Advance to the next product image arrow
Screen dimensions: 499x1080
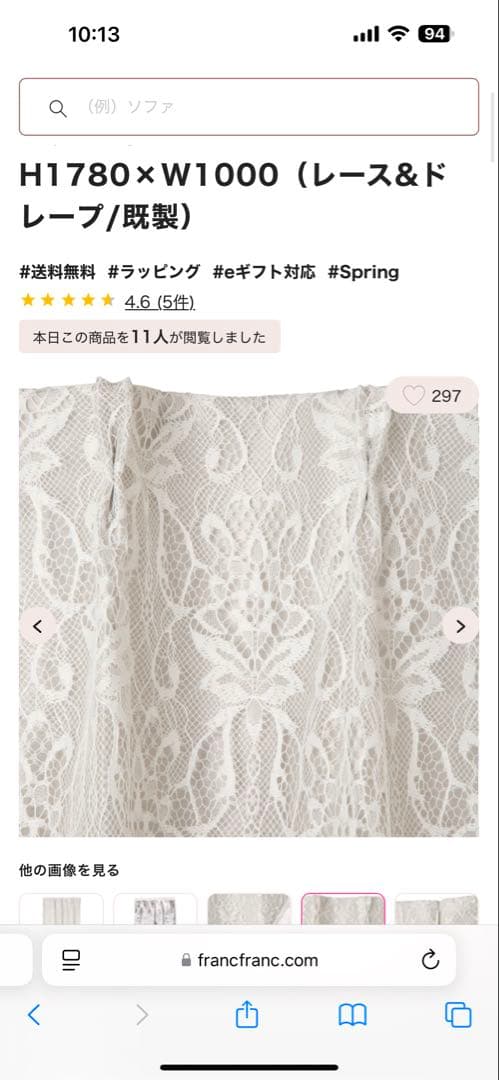tap(460, 626)
